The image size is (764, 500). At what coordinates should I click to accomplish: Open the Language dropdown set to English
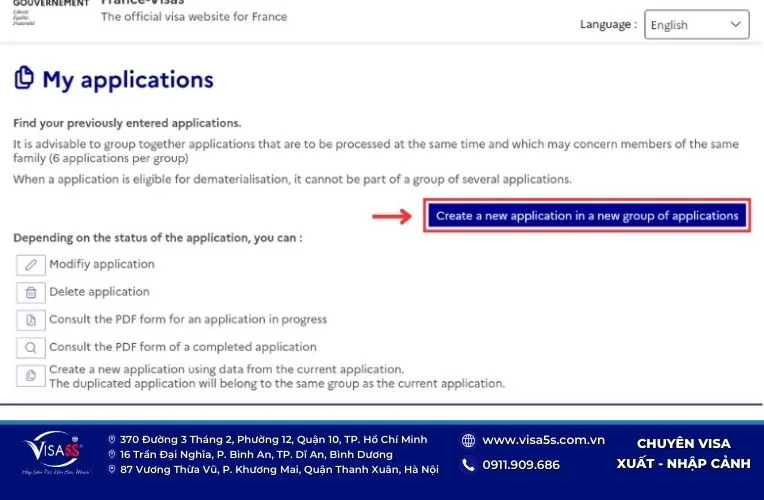pyautogui.click(x=696, y=24)
